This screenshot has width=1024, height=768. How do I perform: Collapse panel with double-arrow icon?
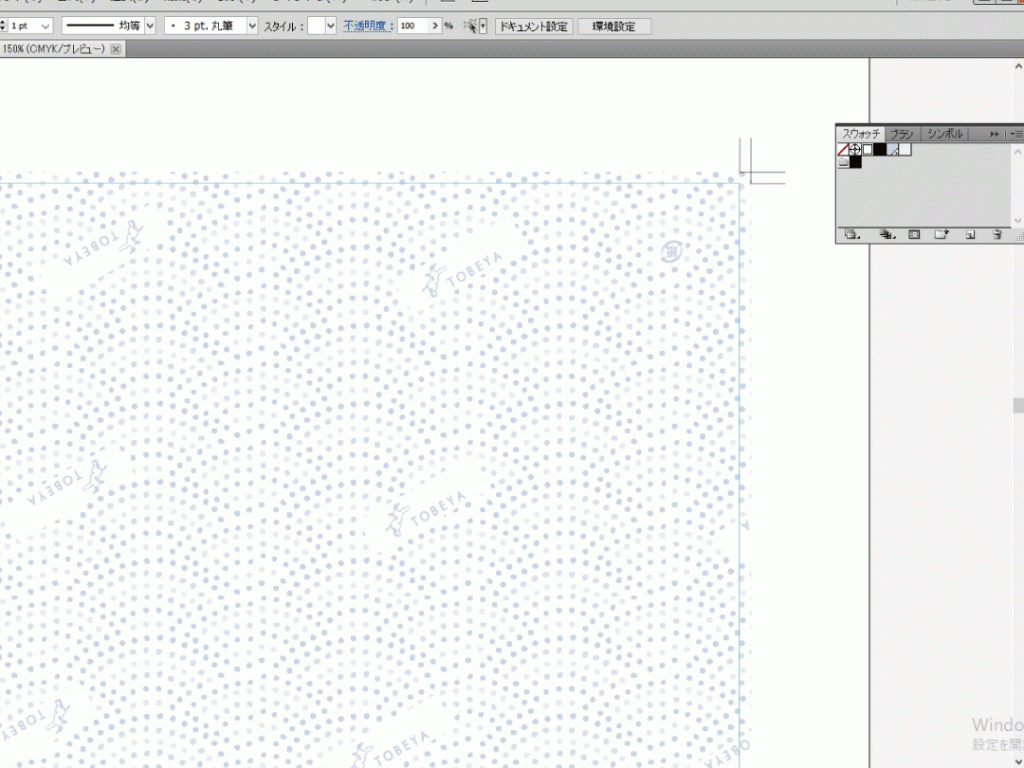click(994, 134)
